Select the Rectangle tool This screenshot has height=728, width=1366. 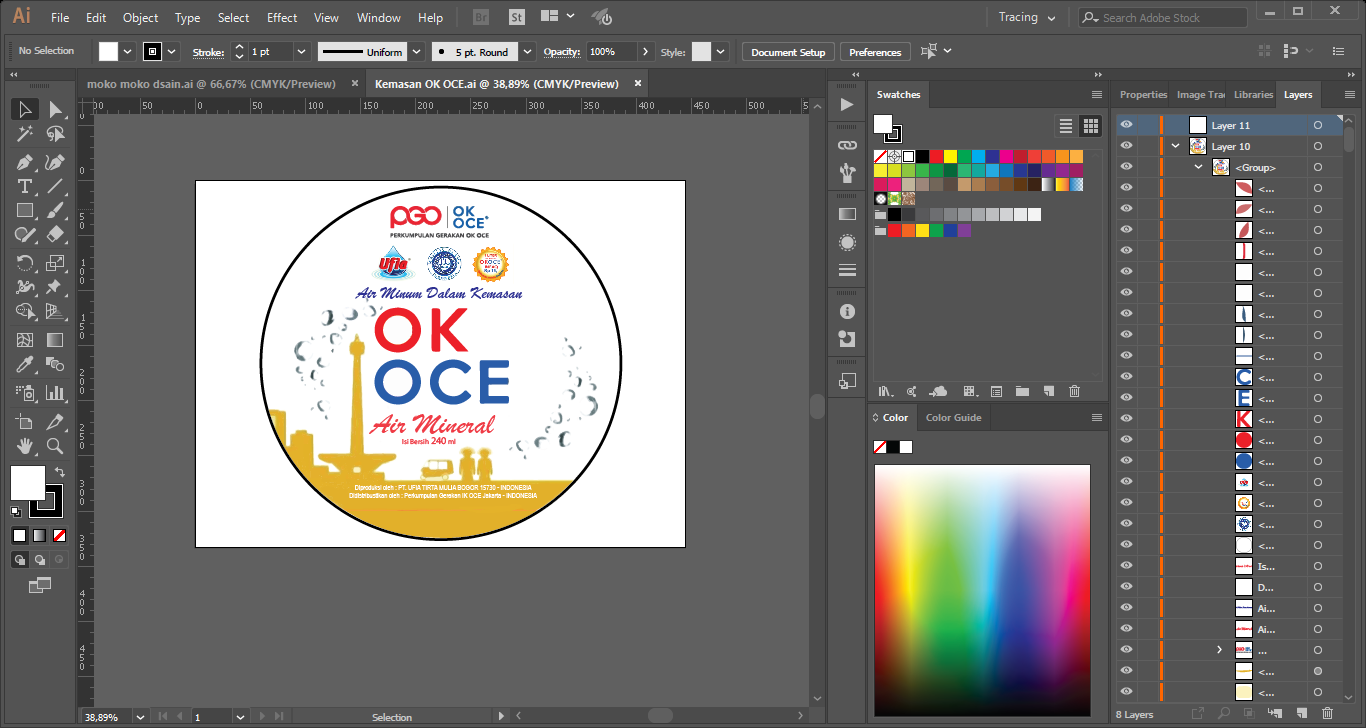pos(25,210)
